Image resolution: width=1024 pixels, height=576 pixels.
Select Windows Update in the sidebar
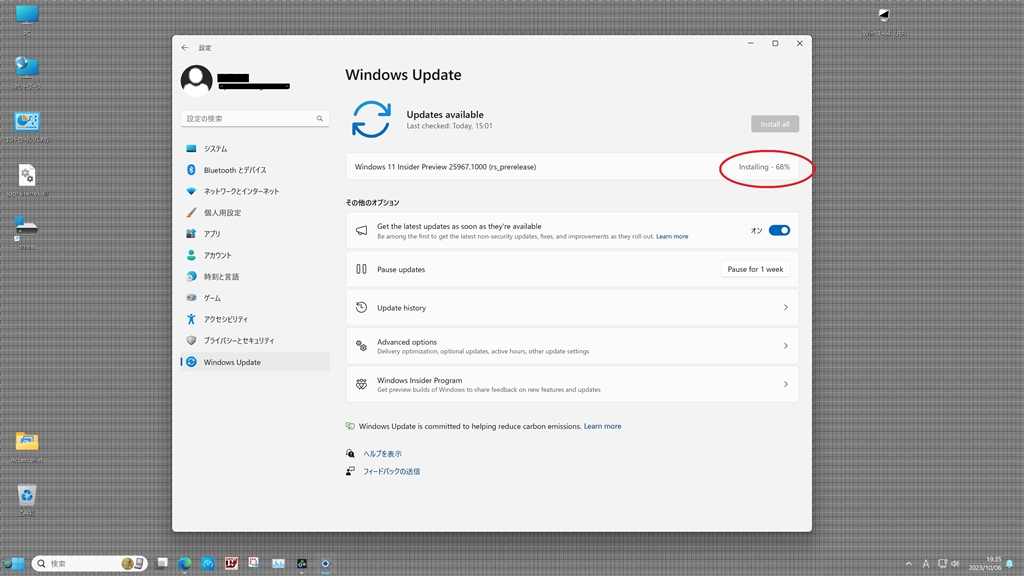(x=255, y=362)
